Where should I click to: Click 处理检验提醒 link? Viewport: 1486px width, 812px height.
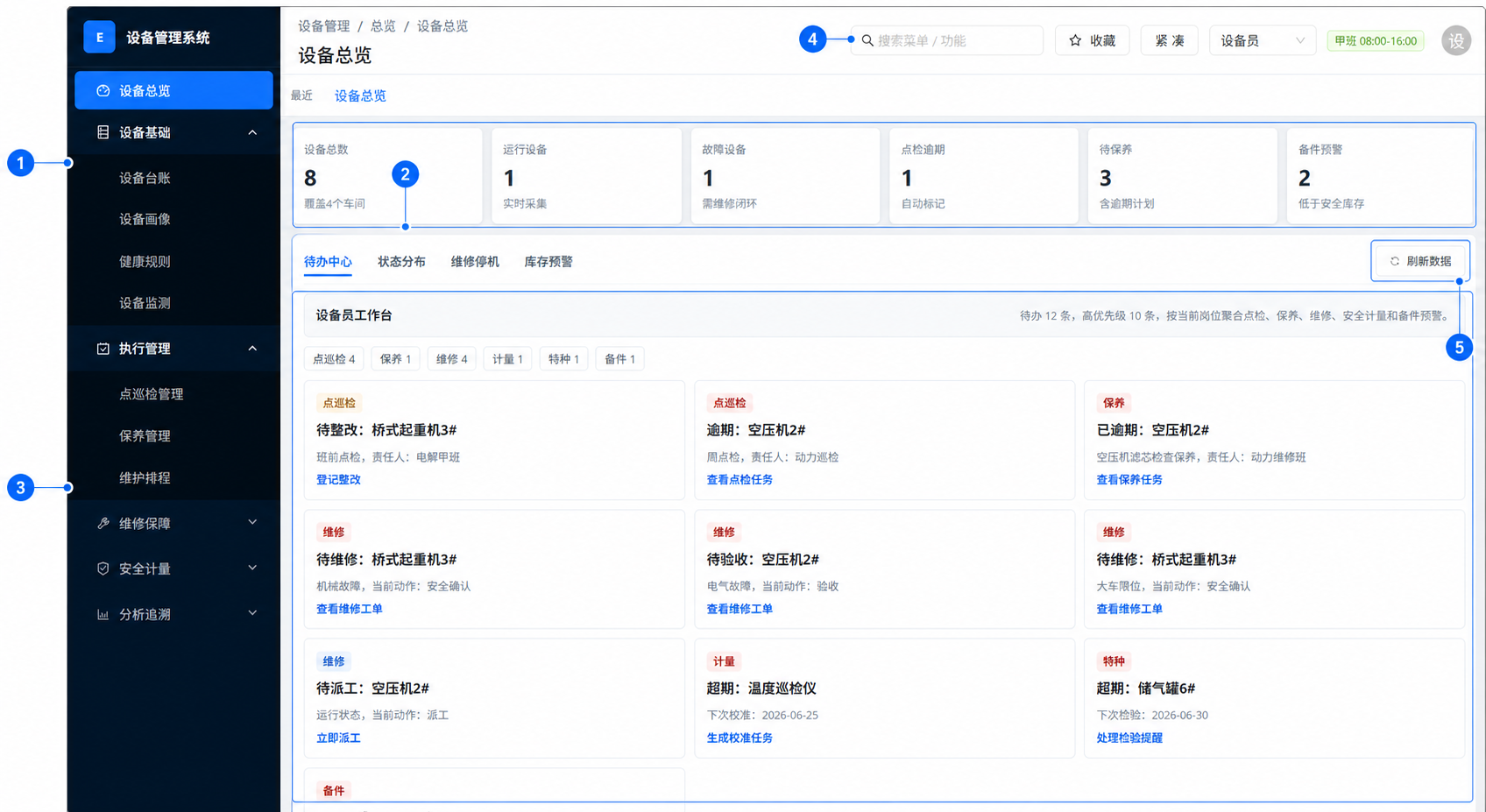[1129, 738]
